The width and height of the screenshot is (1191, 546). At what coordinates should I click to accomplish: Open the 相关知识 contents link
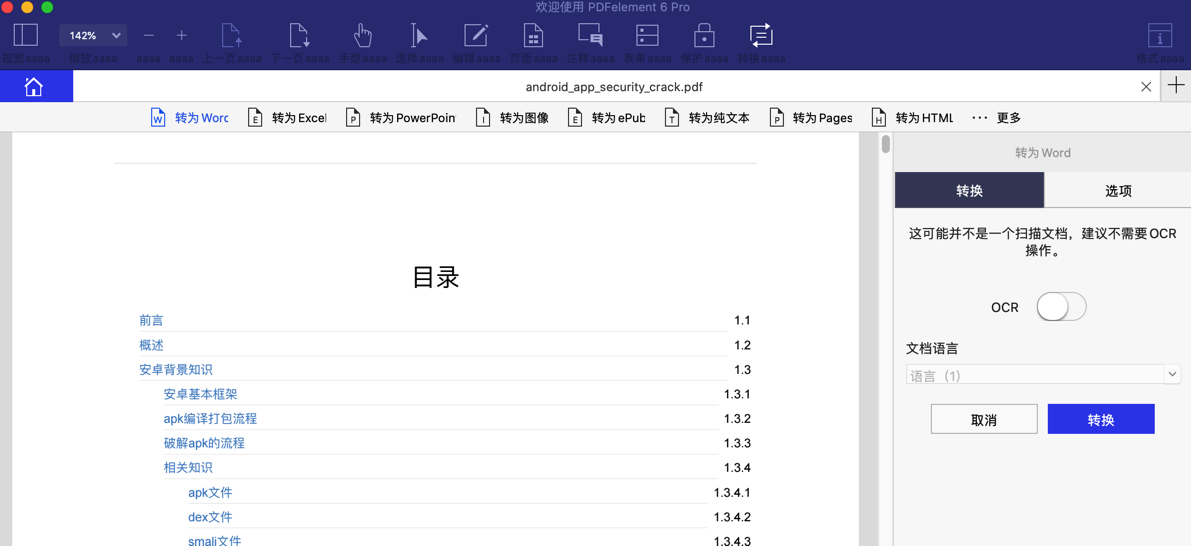point(188,468)
